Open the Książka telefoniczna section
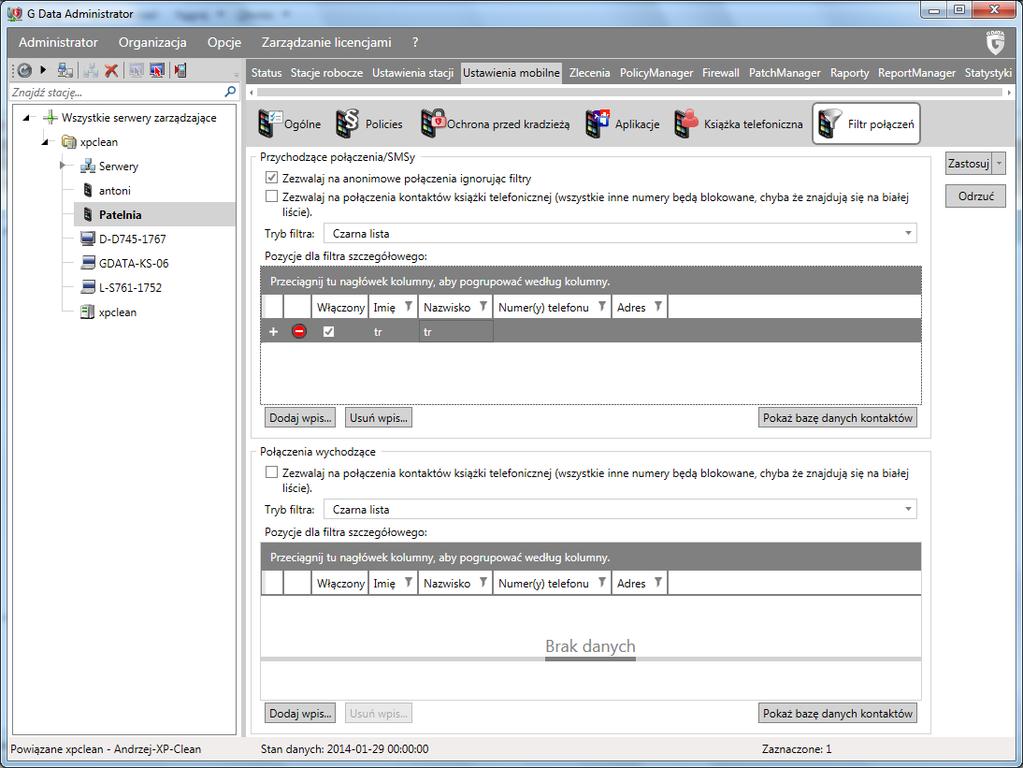This screenshot has height=768, width=1023. click(x=739, y=123)
